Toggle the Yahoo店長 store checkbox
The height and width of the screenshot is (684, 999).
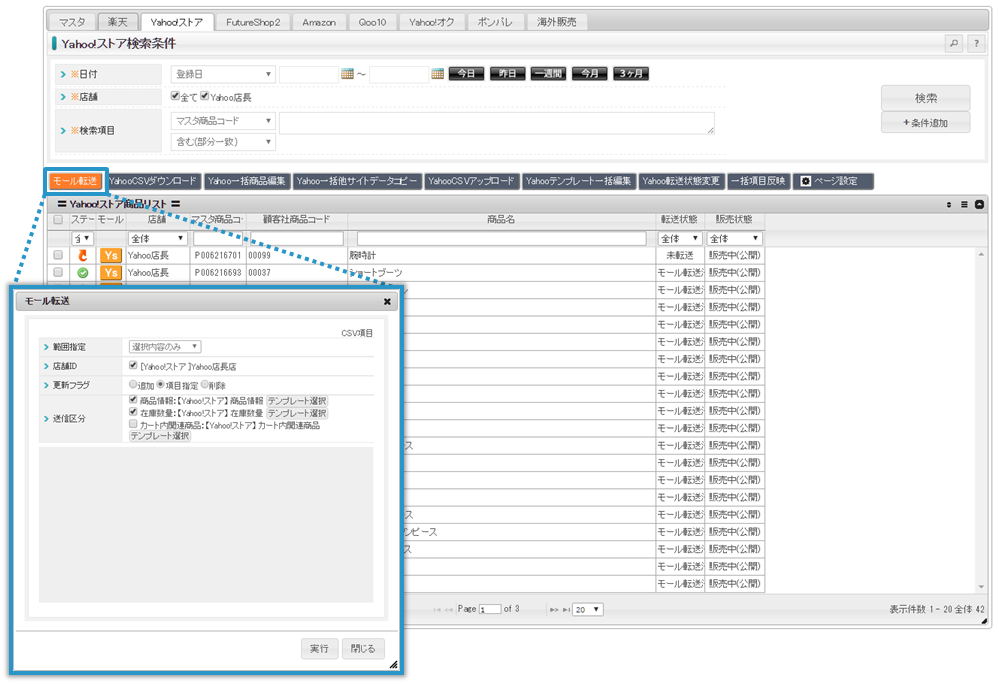[205, 96]
